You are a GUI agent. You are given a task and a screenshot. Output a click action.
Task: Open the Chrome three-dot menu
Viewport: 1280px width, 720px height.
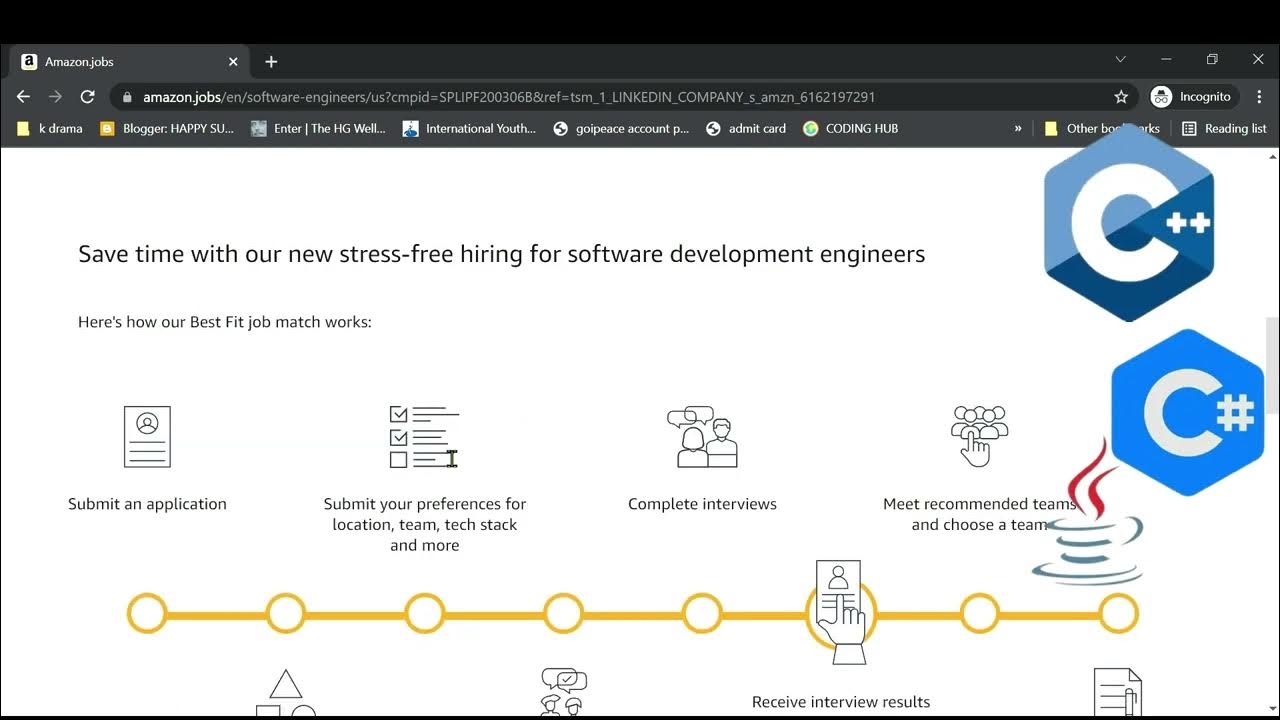tap(1259, 97)
